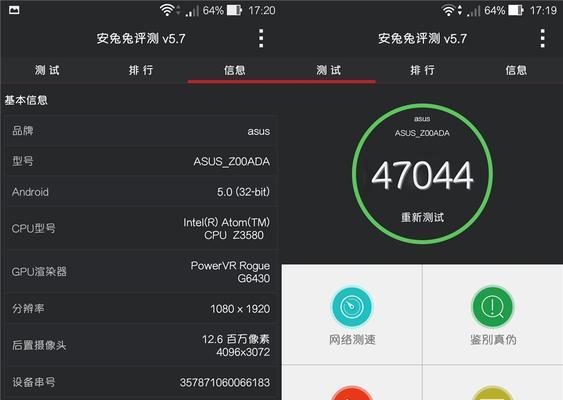Open 排行 ranking tab on right screen
The width and height of the screenshot is (563, 400).
422,70
